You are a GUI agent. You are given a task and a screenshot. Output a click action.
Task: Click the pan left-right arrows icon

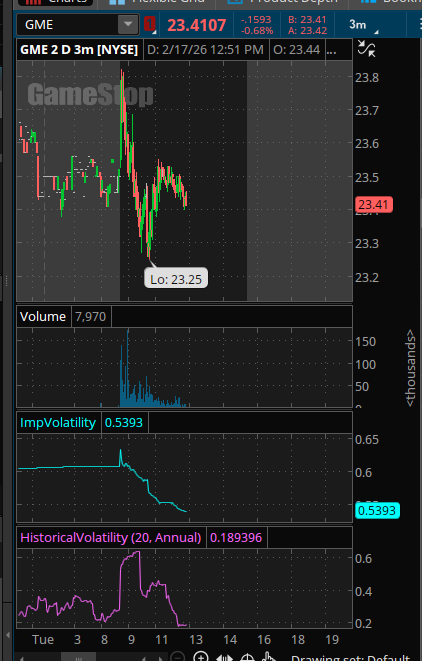(x=224, y=658)
